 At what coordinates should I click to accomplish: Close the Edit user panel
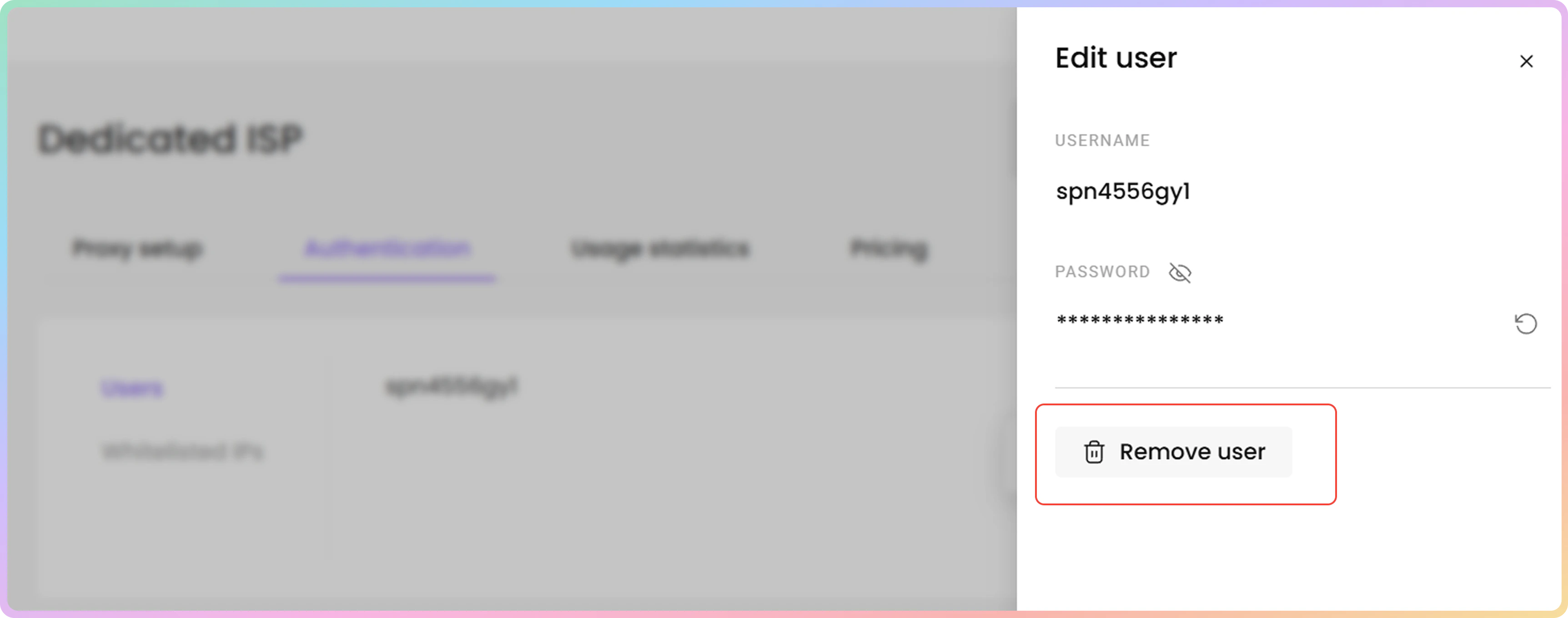click(x=1526, y=61)
